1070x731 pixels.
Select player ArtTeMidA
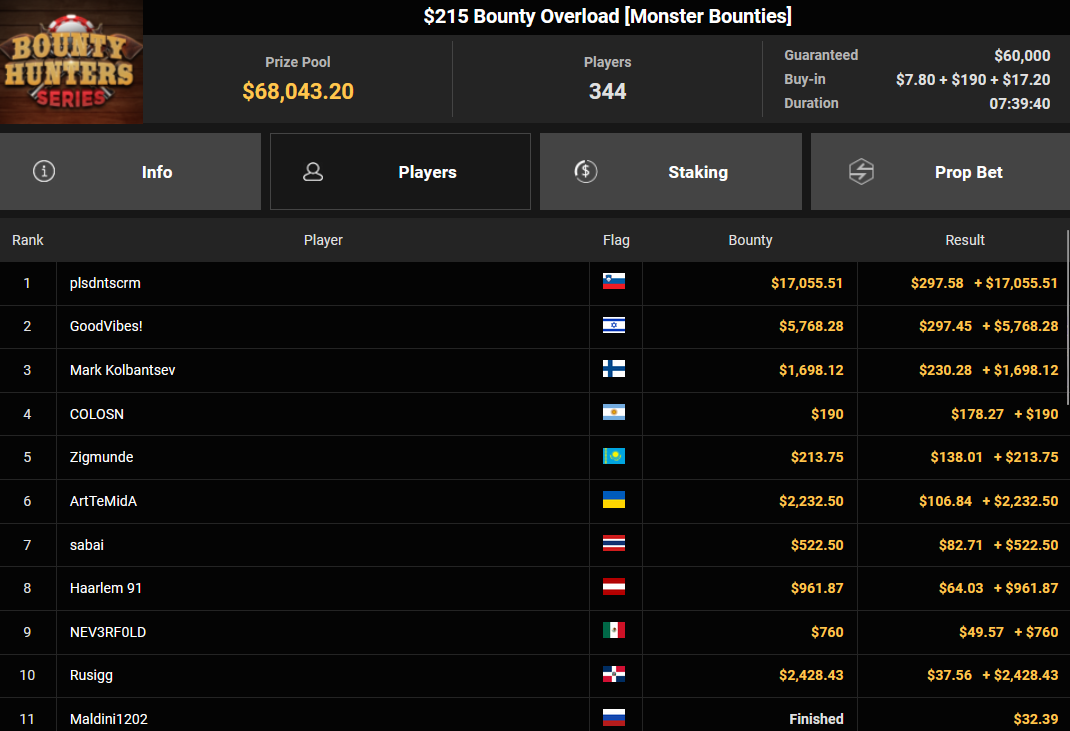pos(103,501)
